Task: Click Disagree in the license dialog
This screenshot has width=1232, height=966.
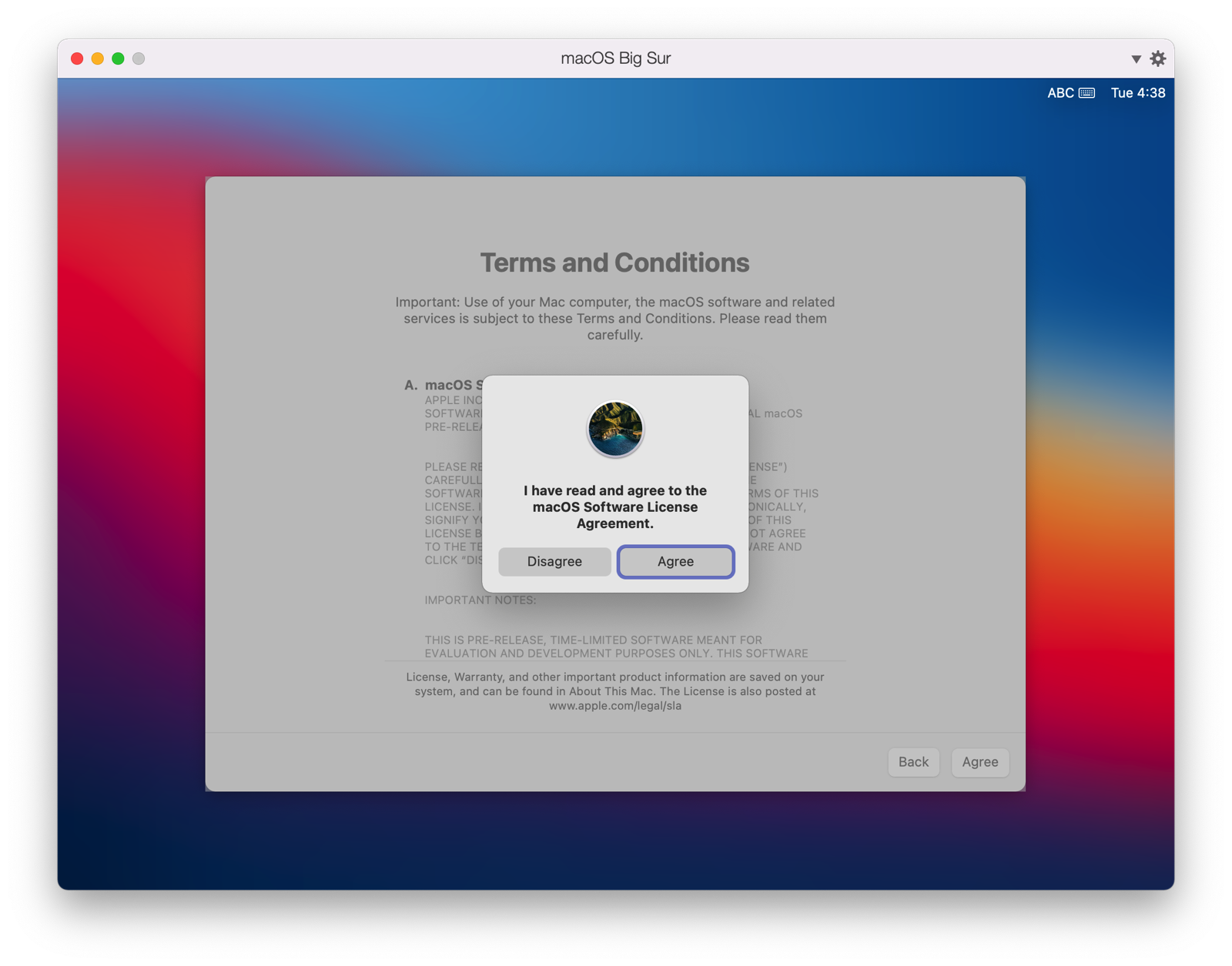Action: click(x=554, y=561)
